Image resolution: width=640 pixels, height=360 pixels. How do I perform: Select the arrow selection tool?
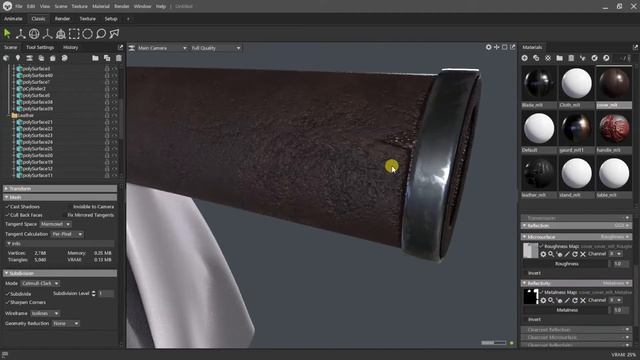pyautogui.click(x=7, y=34)
